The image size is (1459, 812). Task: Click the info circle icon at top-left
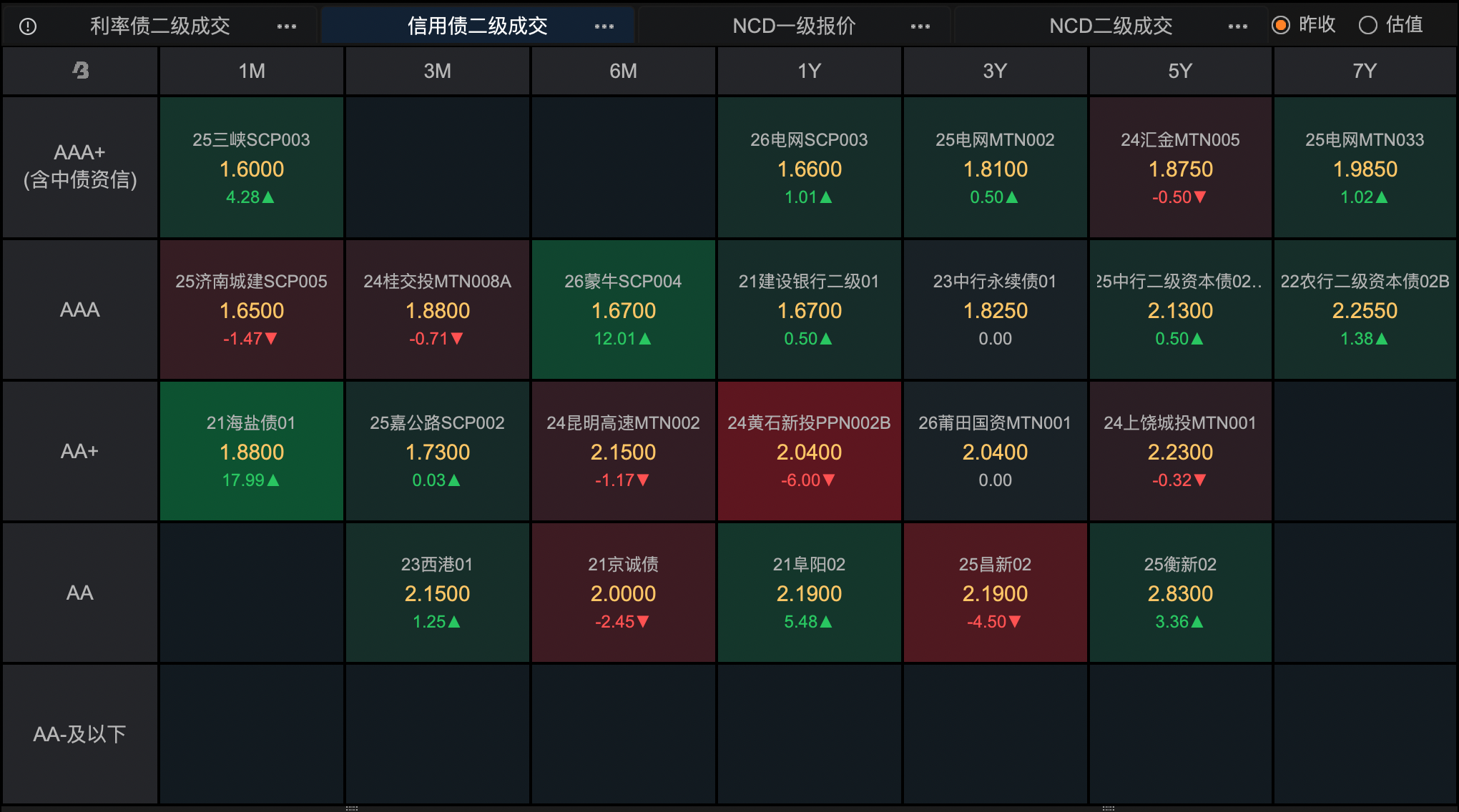tap(28, 26)
